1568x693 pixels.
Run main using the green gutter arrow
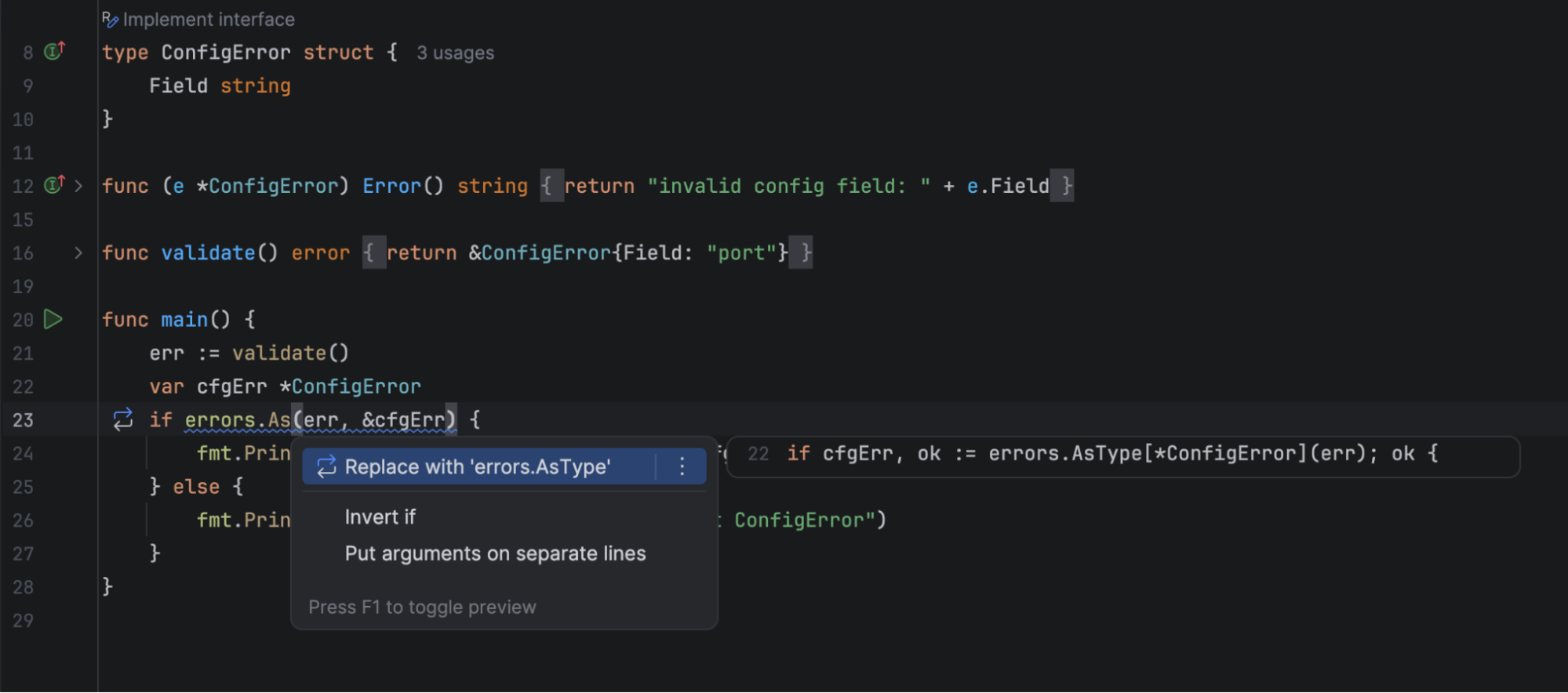point(53,319)
